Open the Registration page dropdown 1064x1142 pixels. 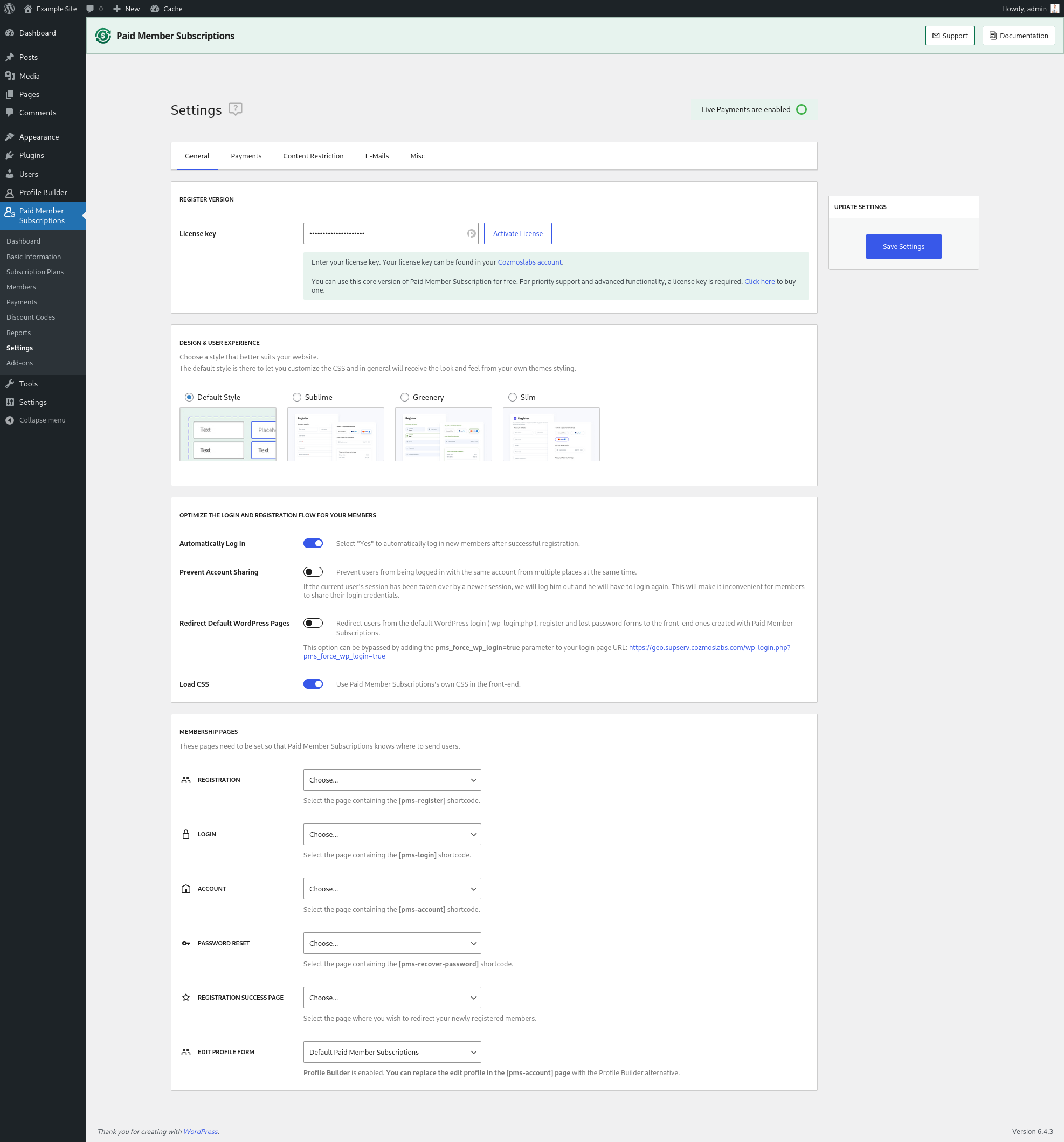tap(392, 780)
